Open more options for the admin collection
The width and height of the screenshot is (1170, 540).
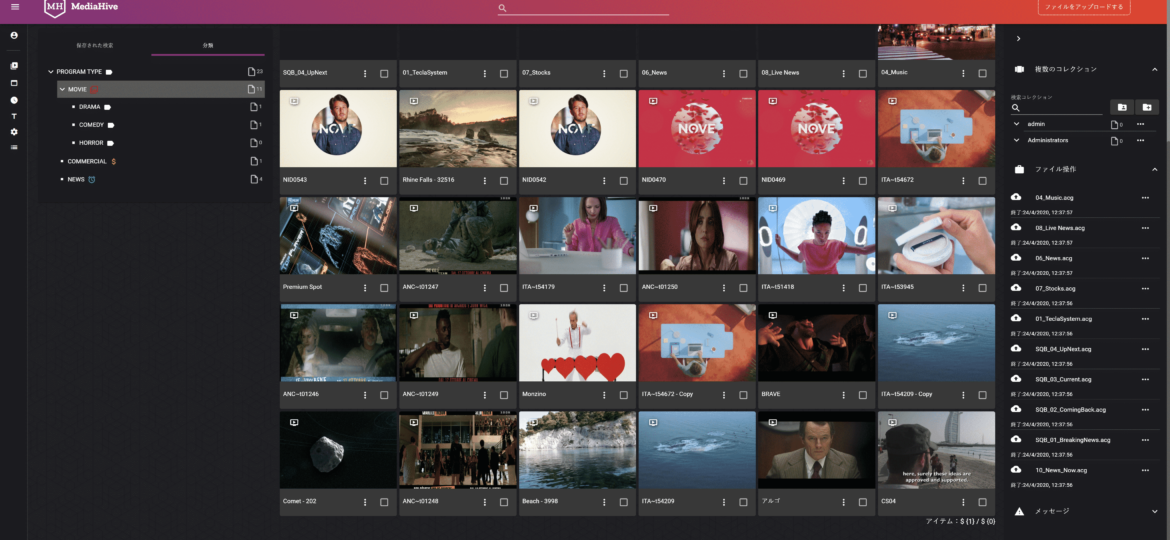(1140, 124)
